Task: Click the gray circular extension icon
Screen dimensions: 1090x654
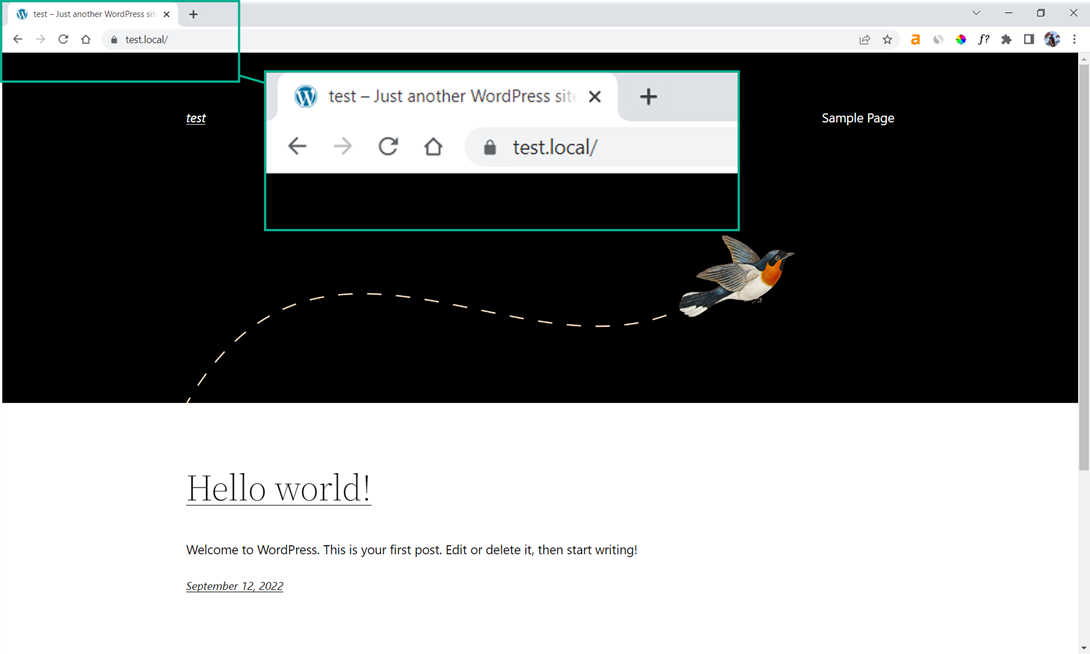Action: click(x=938, y=40)
